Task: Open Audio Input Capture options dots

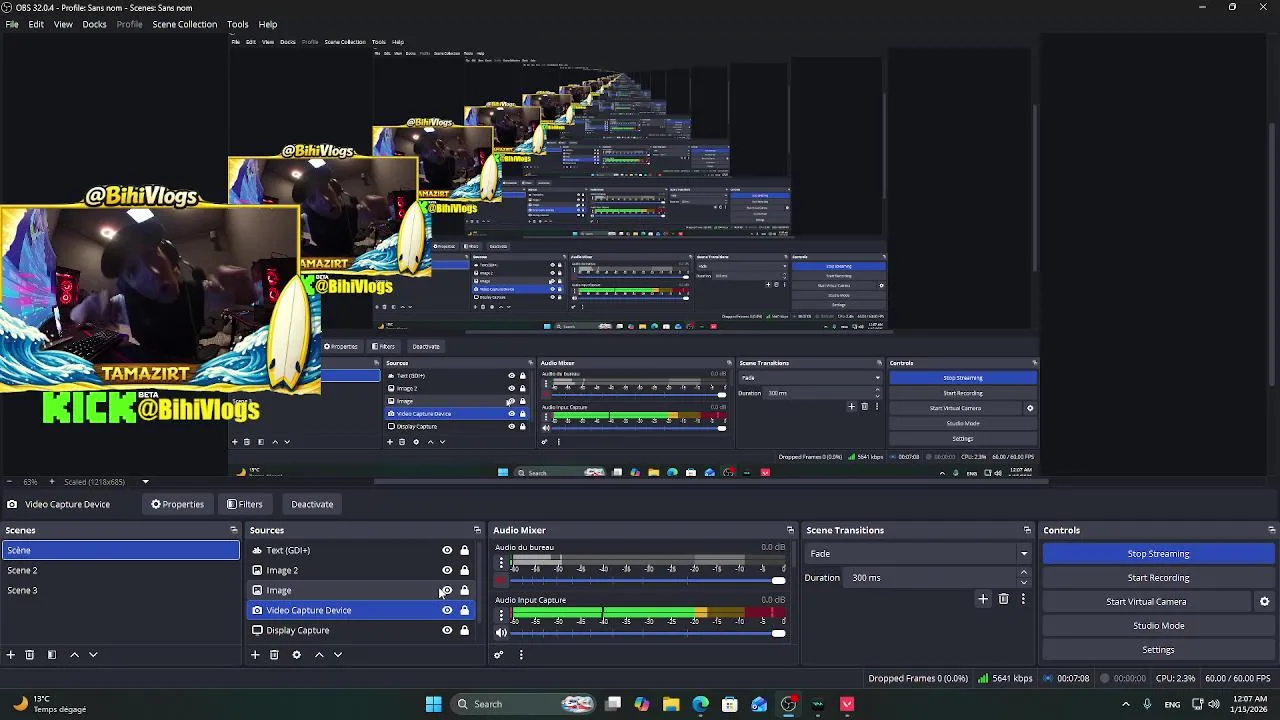Action: 501,615
